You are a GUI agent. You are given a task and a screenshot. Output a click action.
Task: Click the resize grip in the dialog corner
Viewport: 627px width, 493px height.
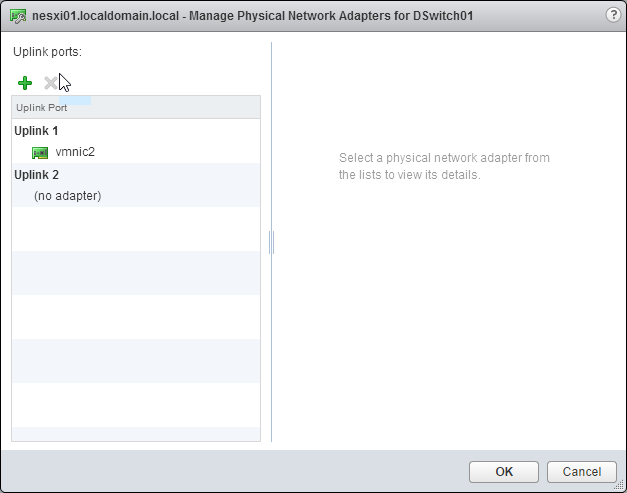(x=619, y=485)
